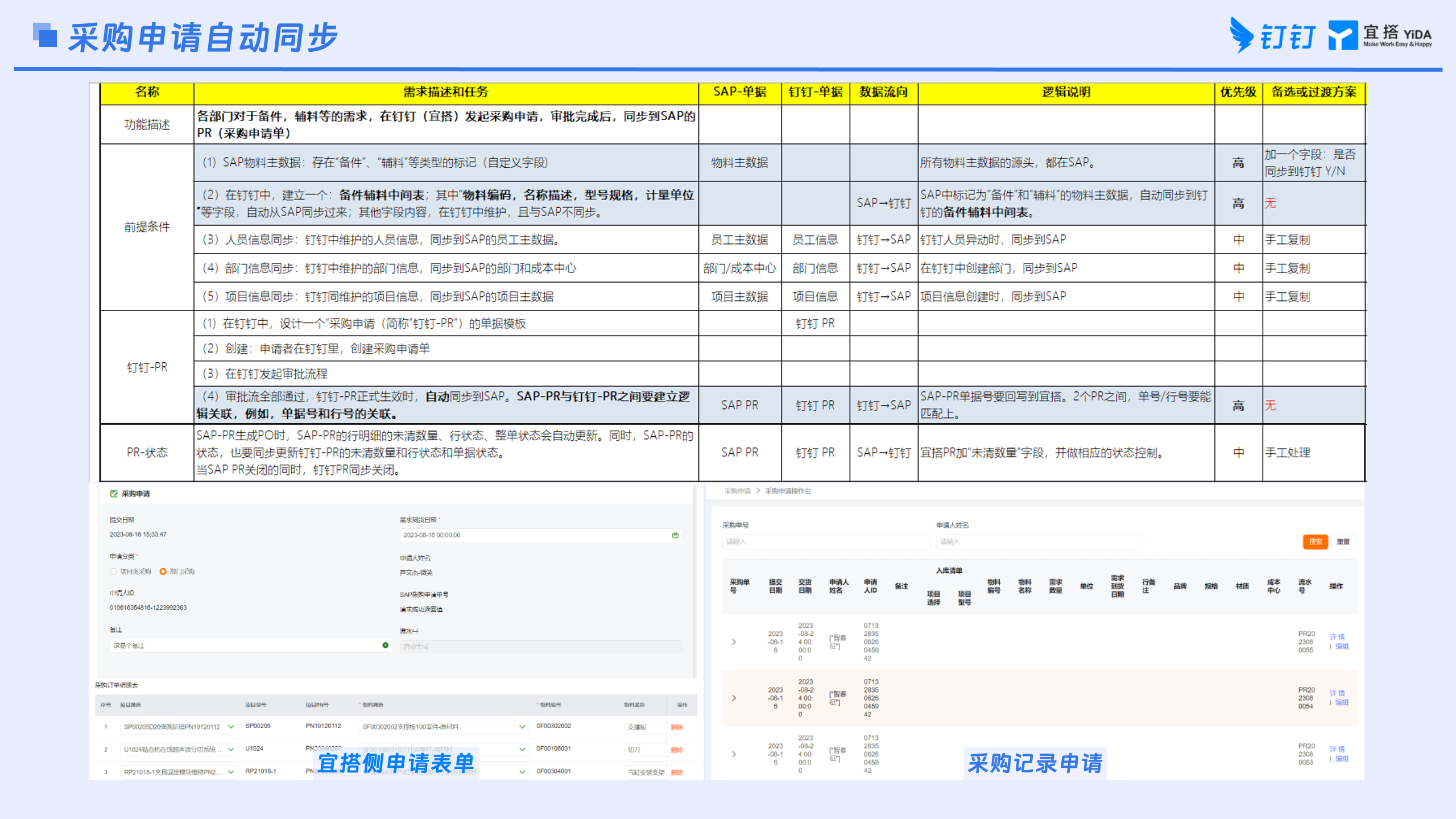Click the 优先级 header cell
Image resolution: width=1456 pixels, height=819 pixels.
tap(1238, 93)
